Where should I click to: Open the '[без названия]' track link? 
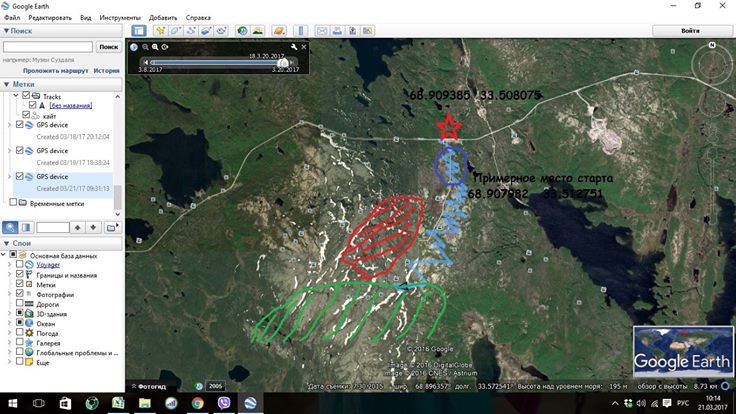(70, 106)
